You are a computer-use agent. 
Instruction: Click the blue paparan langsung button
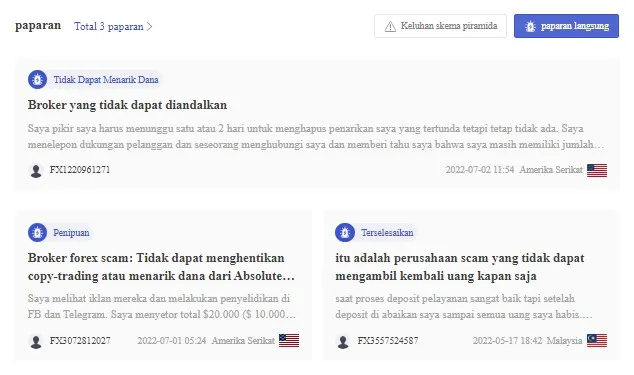coord(566,26)
